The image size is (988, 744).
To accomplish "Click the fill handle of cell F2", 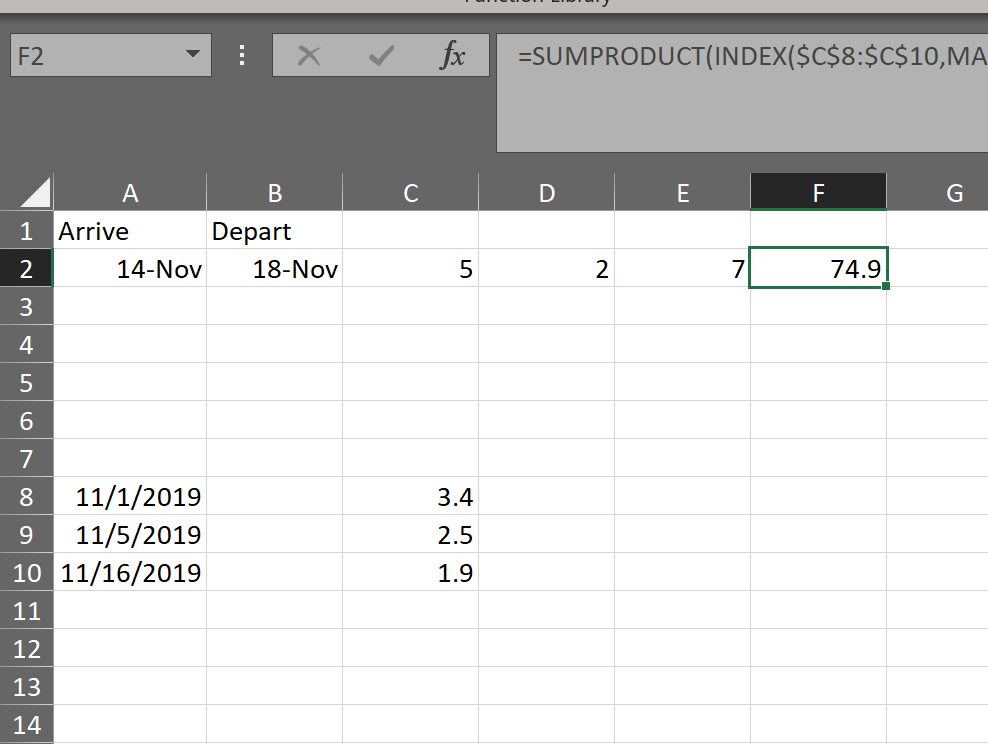I will [886, 287].
